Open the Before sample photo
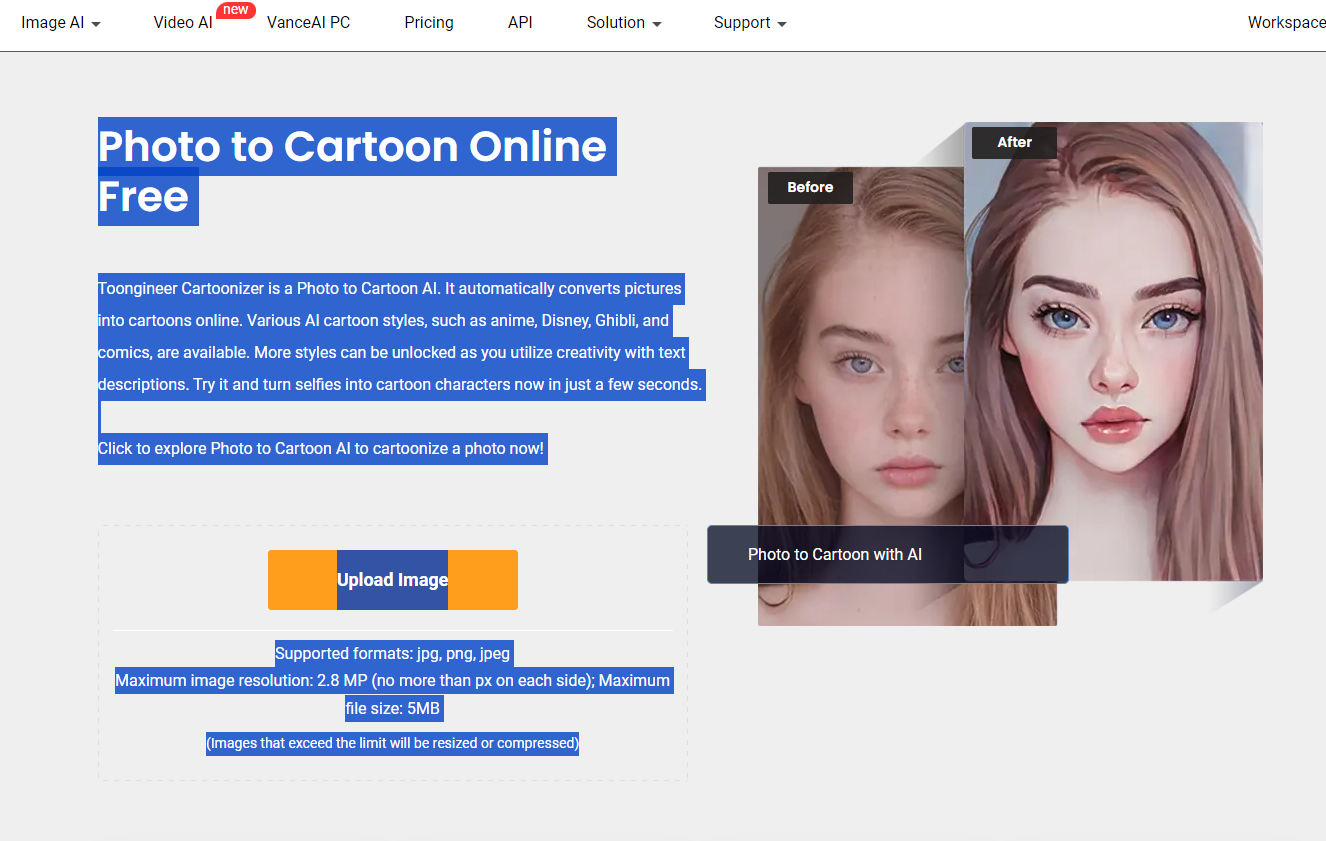This screenshot has width=1326, height=841. pos(861,396)
